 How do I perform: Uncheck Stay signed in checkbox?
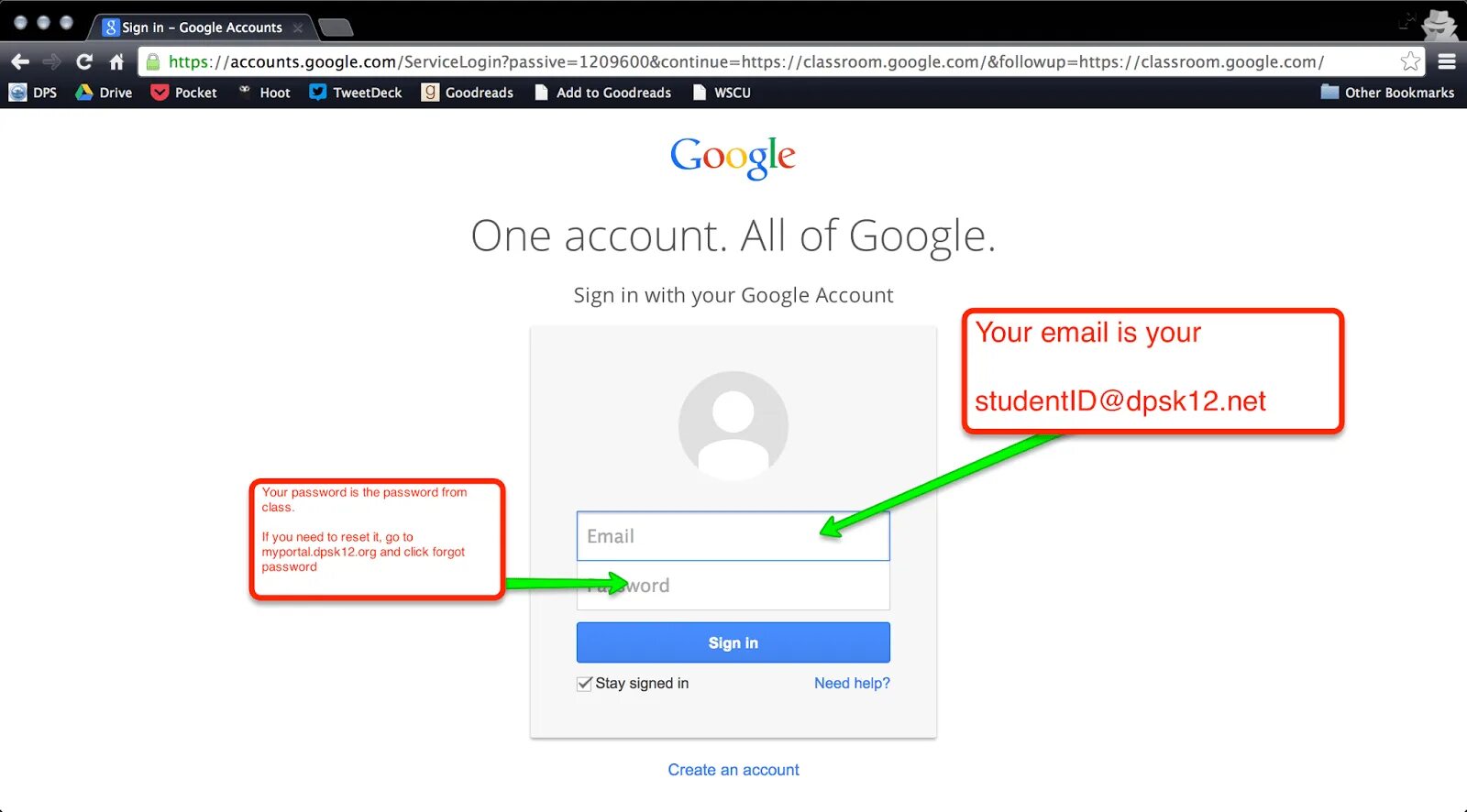(x=584, y=684)
